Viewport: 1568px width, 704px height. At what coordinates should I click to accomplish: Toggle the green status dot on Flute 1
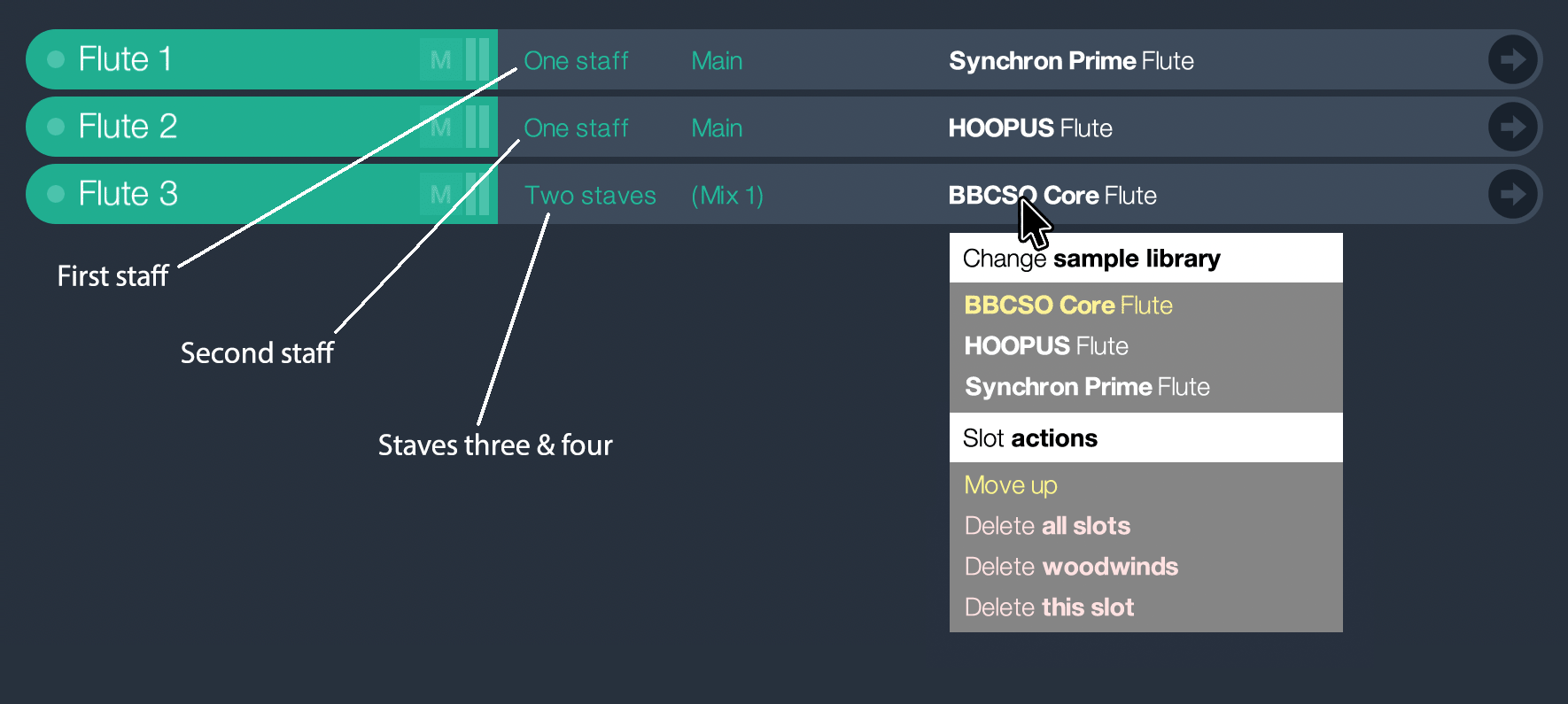coord(56,59)
